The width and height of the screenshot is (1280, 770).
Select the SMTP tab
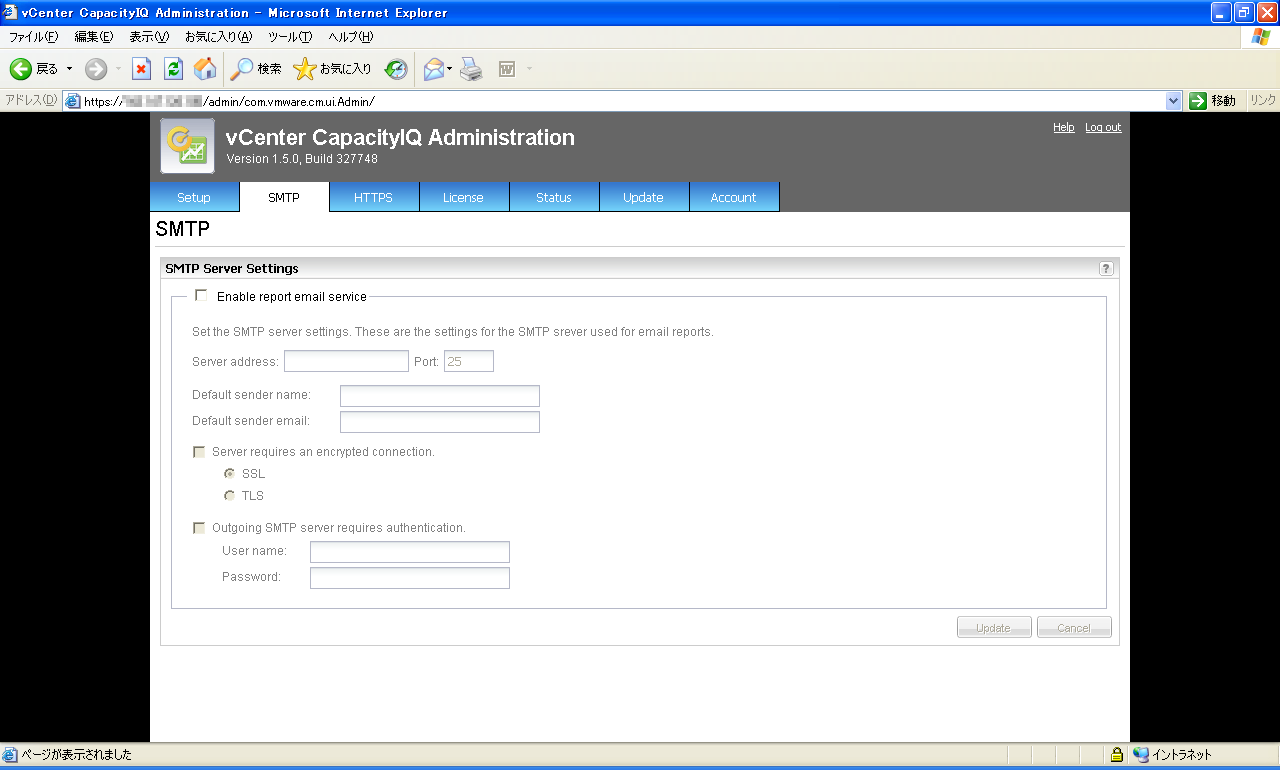click(284, 197)
